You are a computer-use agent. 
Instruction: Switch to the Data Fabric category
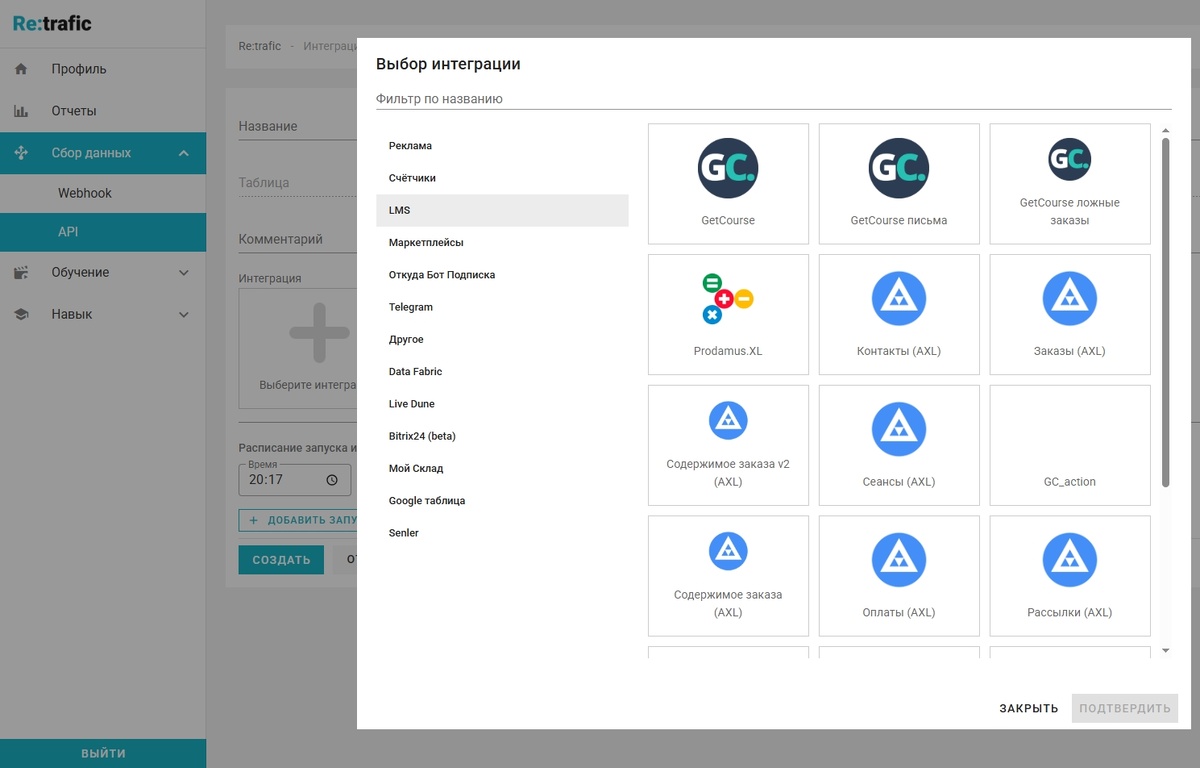point(502,372)
